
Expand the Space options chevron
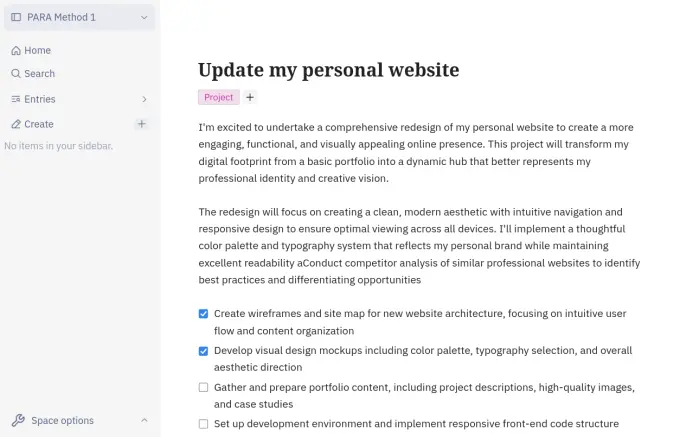[x=144, y=421]
